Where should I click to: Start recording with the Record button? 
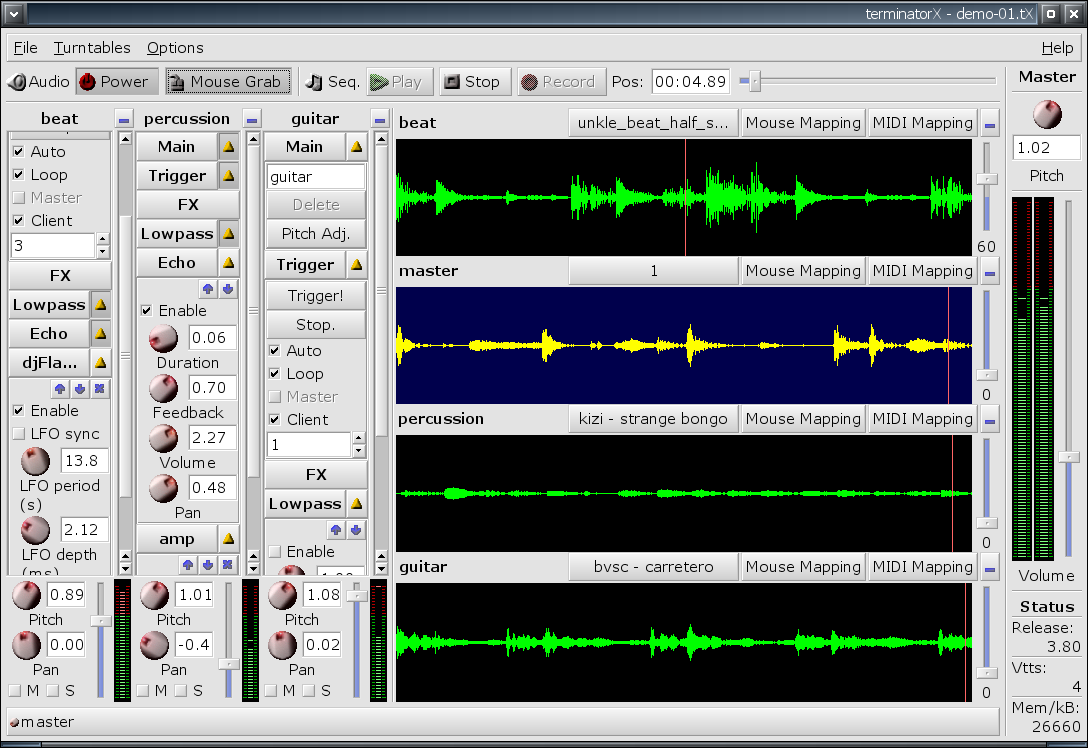click(561, 82)
